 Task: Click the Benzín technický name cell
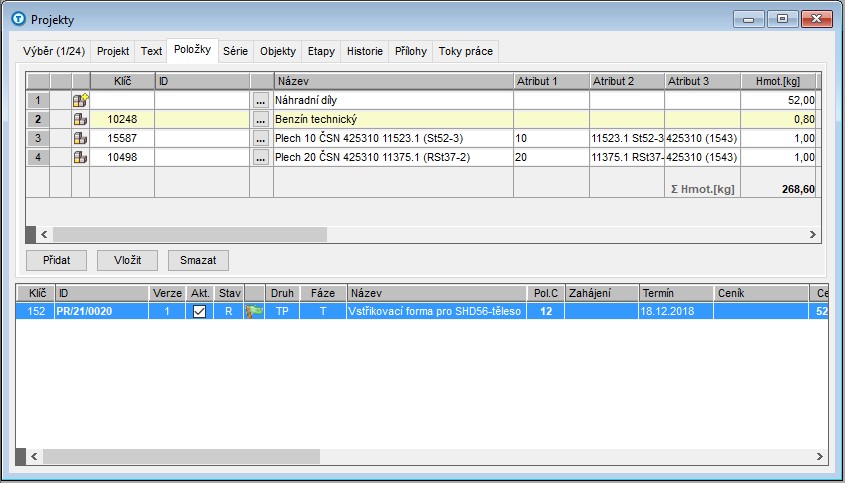[393, 119]
